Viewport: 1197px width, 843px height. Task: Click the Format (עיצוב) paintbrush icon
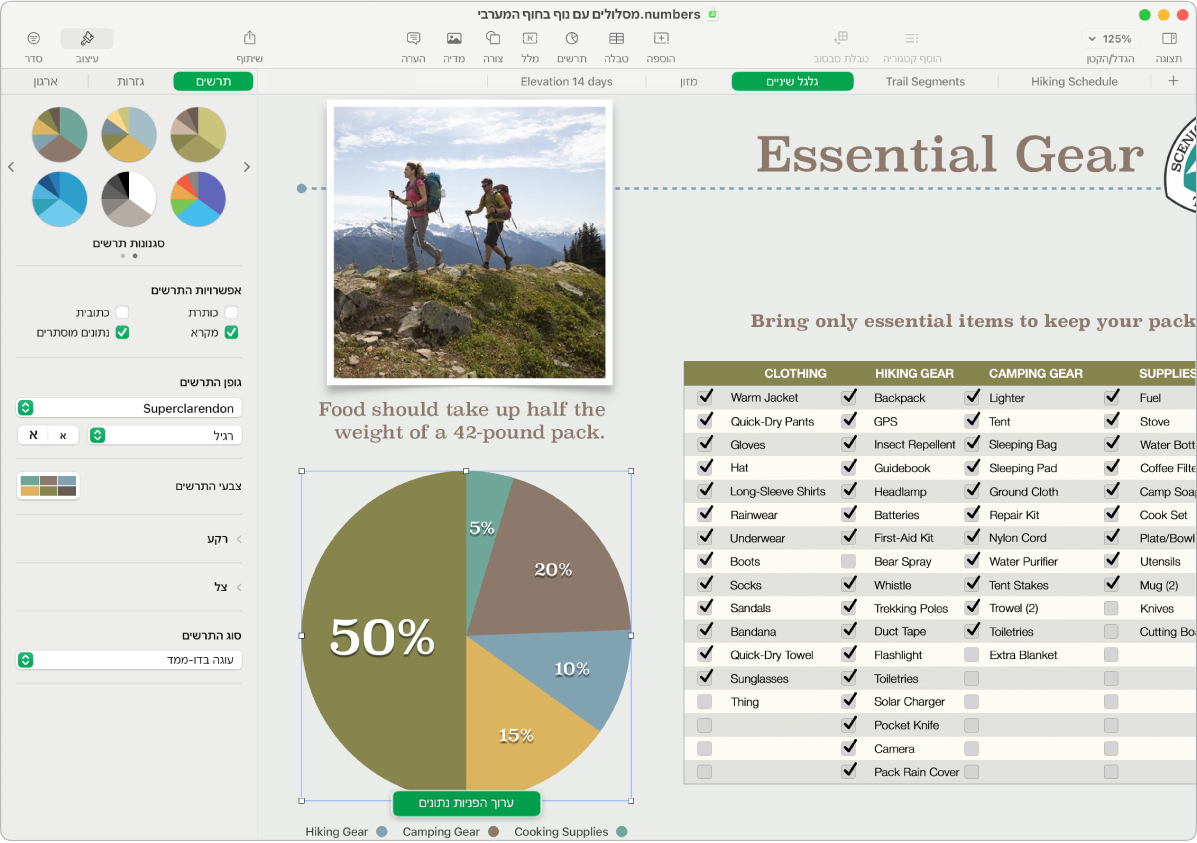[87, 38]
